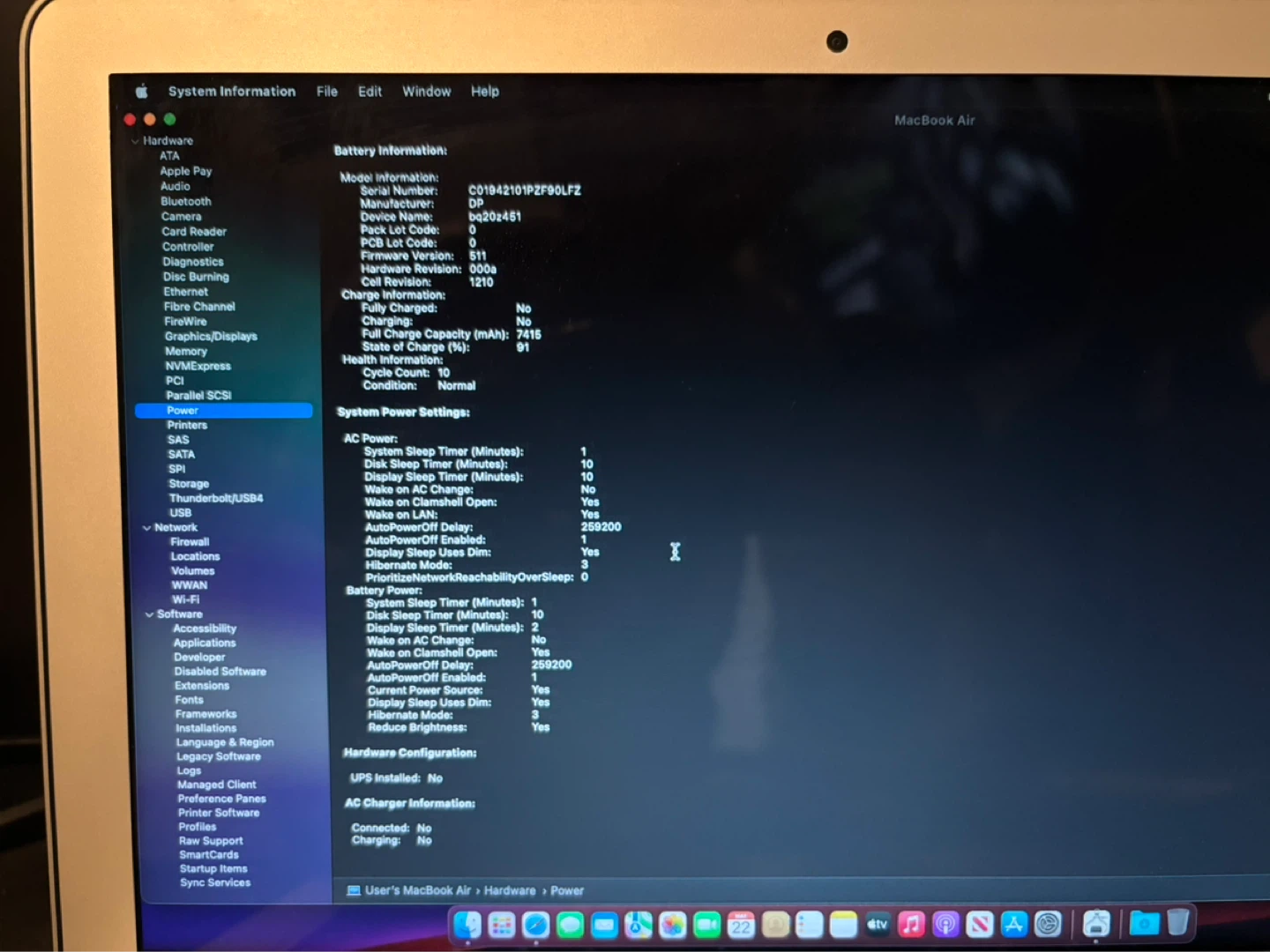Open Finder from the Dock
The height and width of the screenshot is (952, 1270).
(467, 925)
